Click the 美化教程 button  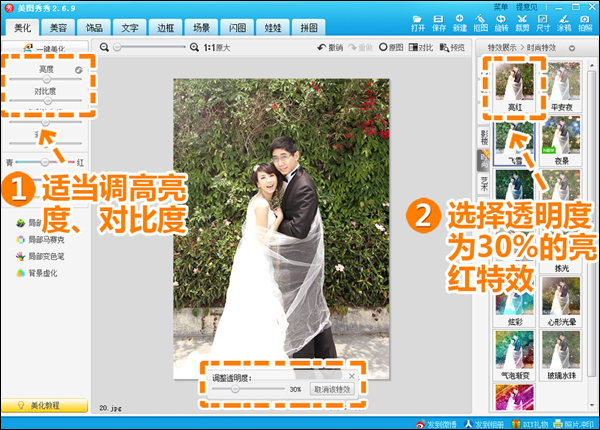pyautogui.click(x=44, y=406)
